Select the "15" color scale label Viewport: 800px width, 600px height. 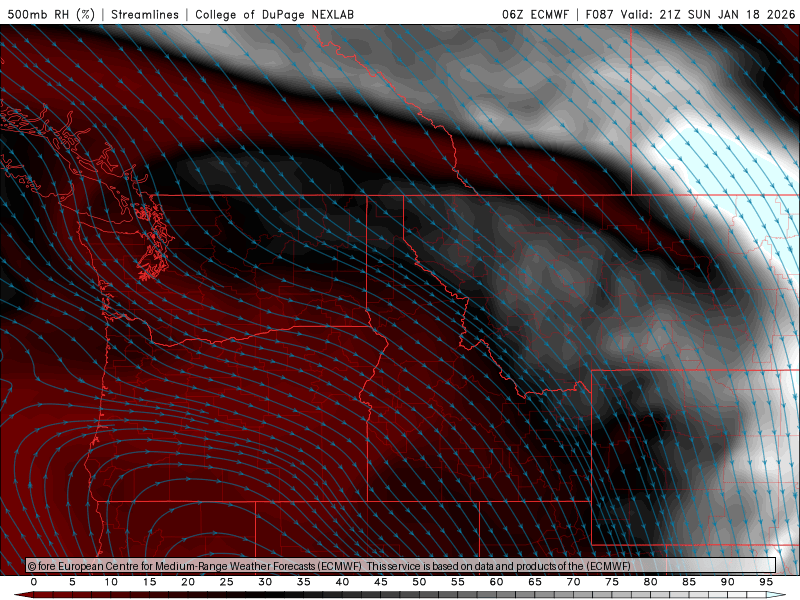[149, 582]
